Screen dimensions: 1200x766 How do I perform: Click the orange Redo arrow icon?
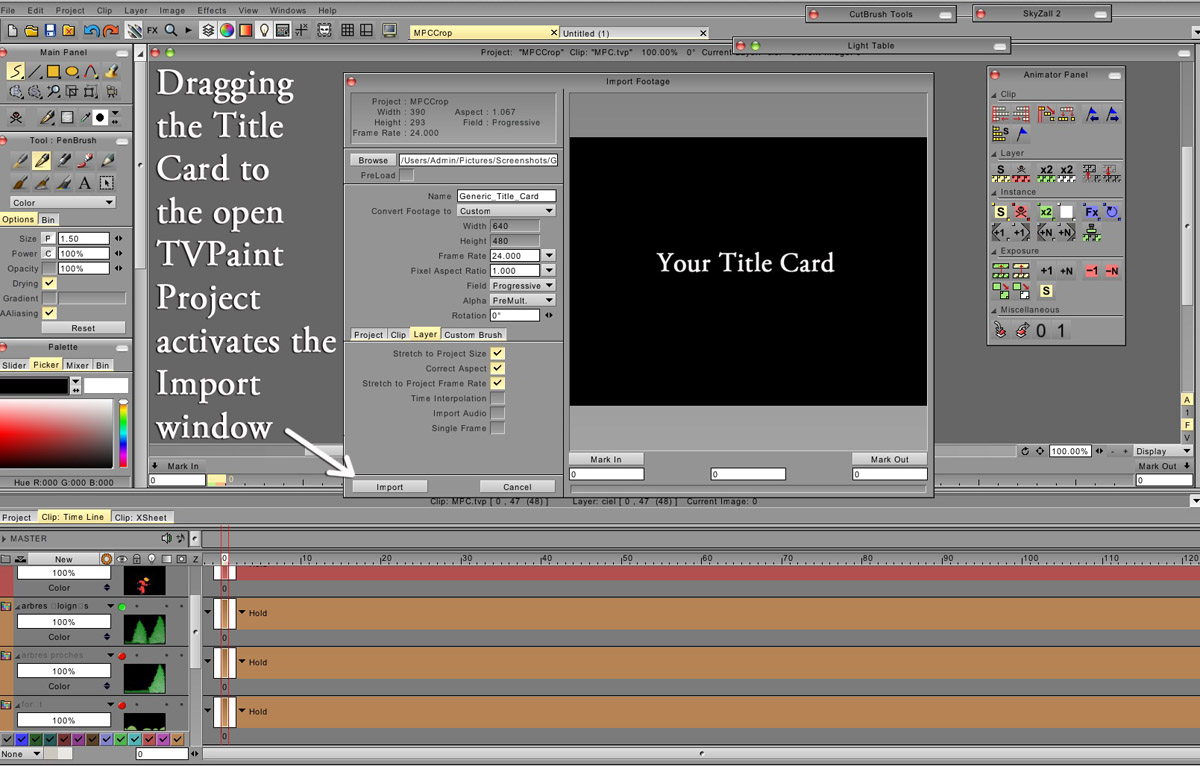[x=111, y=31]
